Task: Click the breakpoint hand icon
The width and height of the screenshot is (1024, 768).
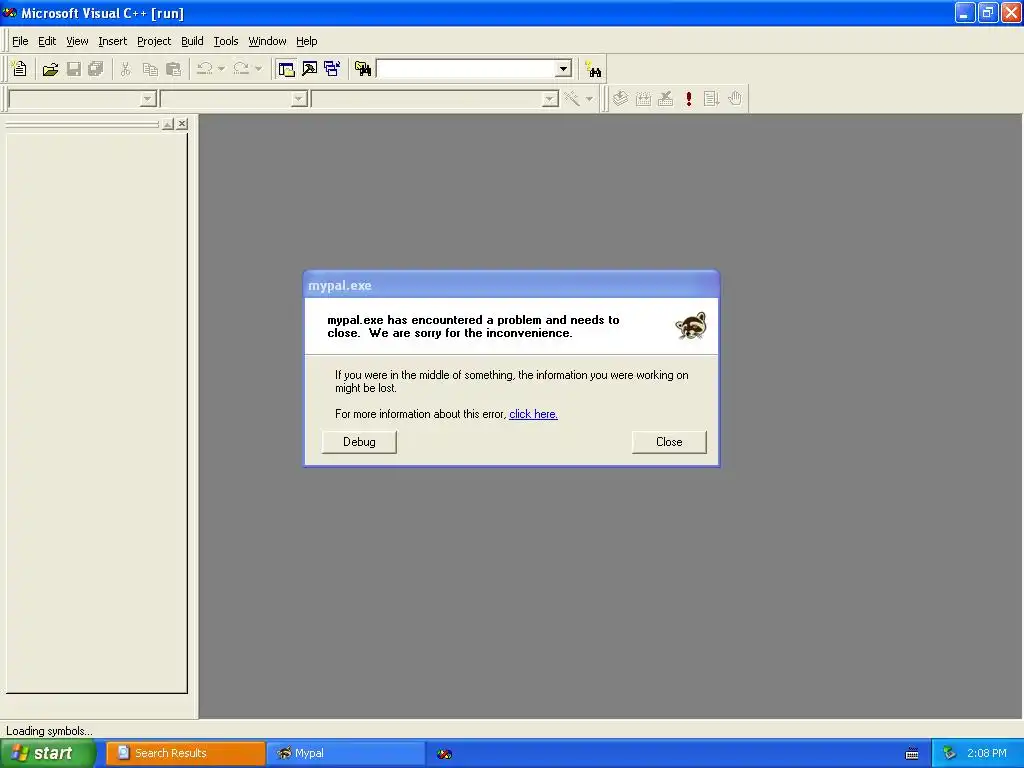Action: point(735,99)
